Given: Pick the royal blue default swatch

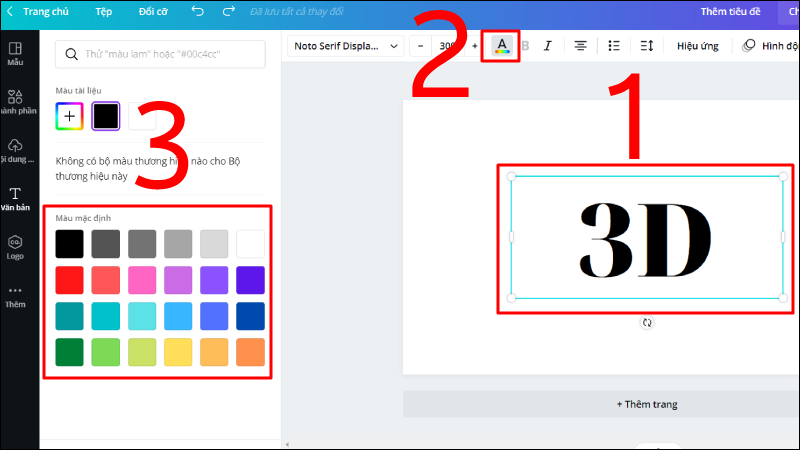Looking at the screenshot, I should [214, 316].
